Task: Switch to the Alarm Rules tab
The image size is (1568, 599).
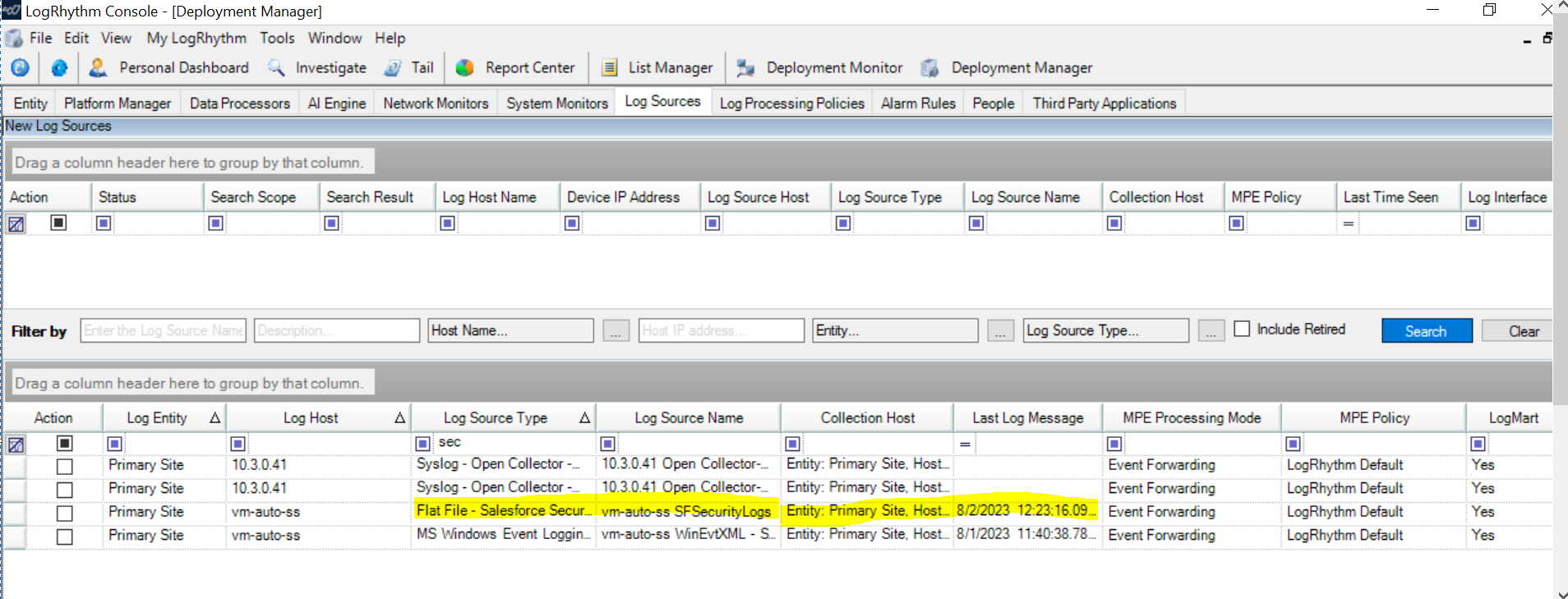Action: [x=918, y=104]
